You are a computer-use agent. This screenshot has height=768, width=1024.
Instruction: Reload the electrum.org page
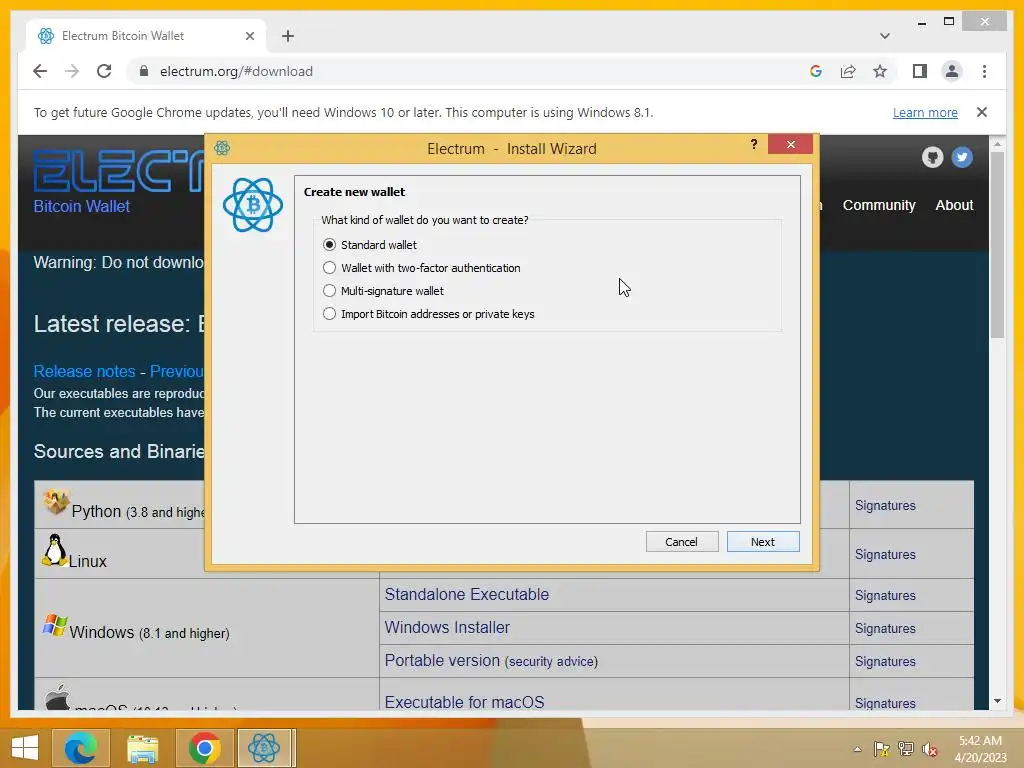coord(104,71)
